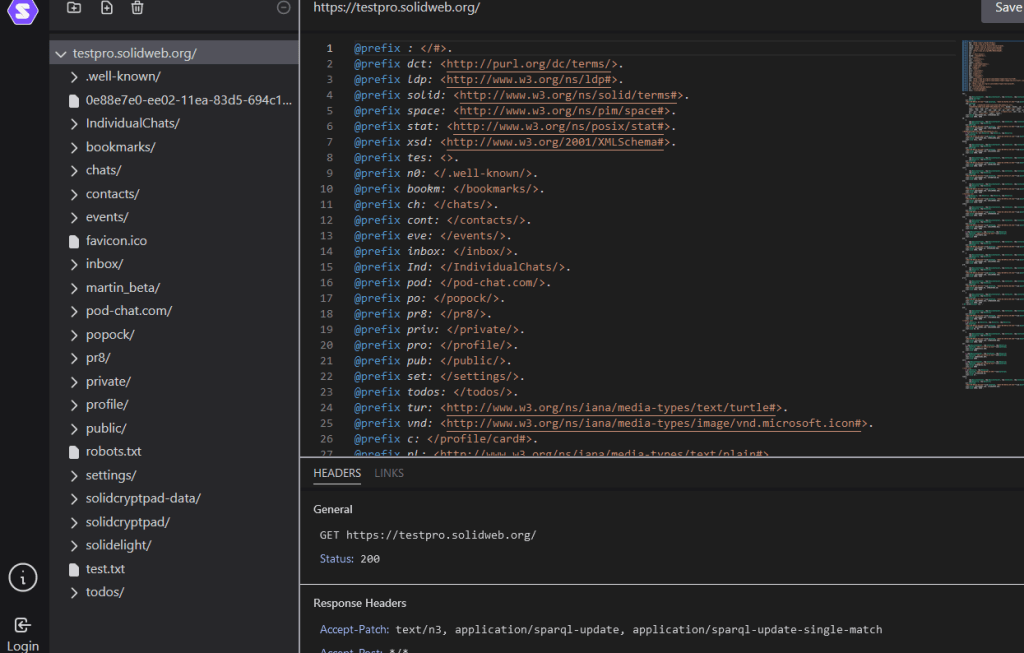
Task: Click the Solid hexagon logo
Action: coord(23,10)
